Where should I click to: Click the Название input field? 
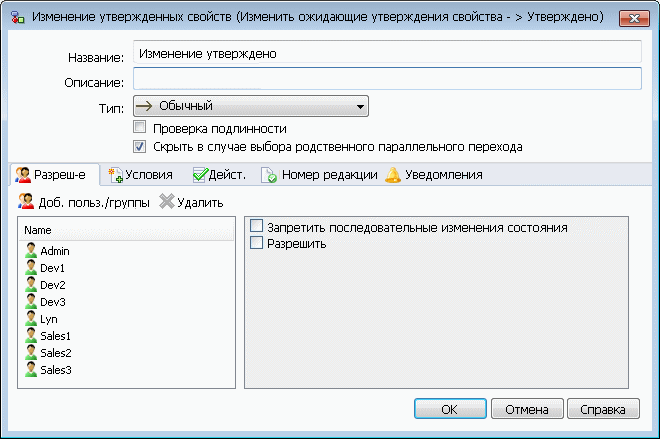387,53
